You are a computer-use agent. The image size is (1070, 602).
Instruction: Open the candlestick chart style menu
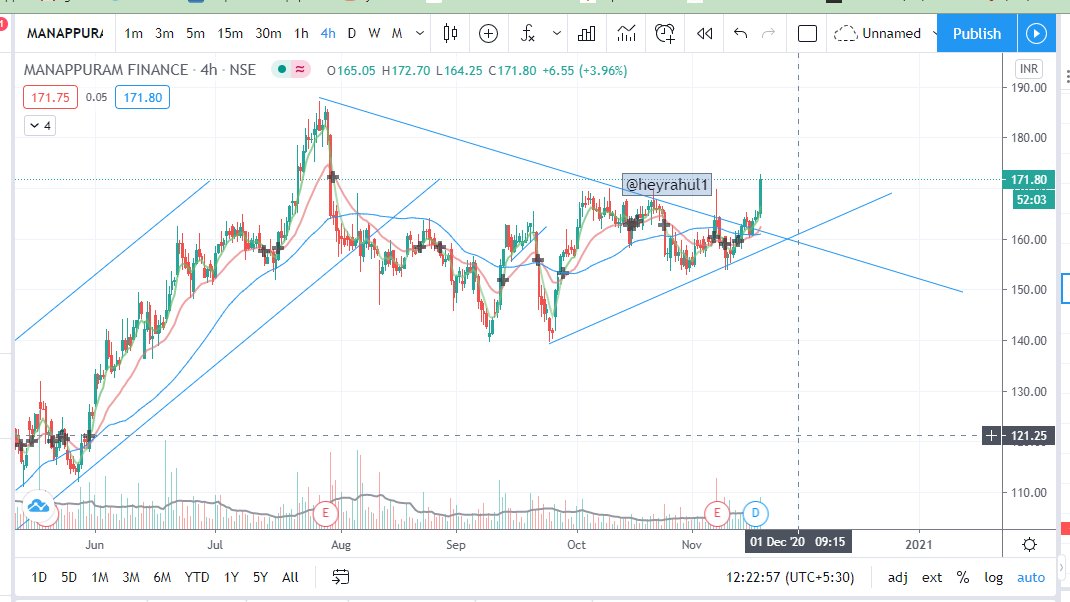coord(450,33)
